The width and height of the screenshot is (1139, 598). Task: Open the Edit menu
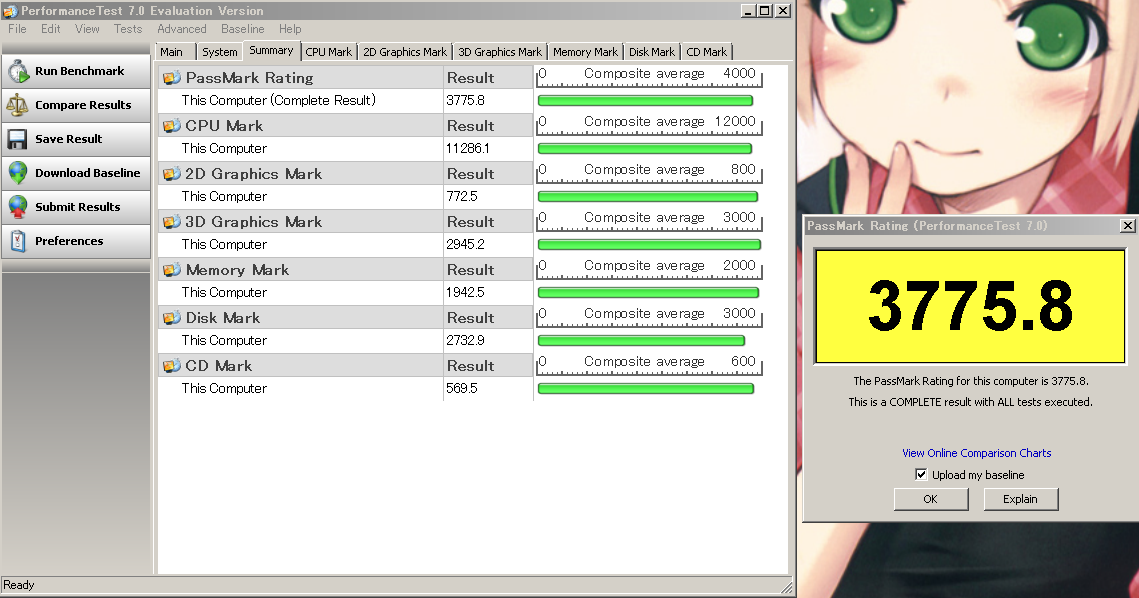pyautogui.click(x=51, y=29)
